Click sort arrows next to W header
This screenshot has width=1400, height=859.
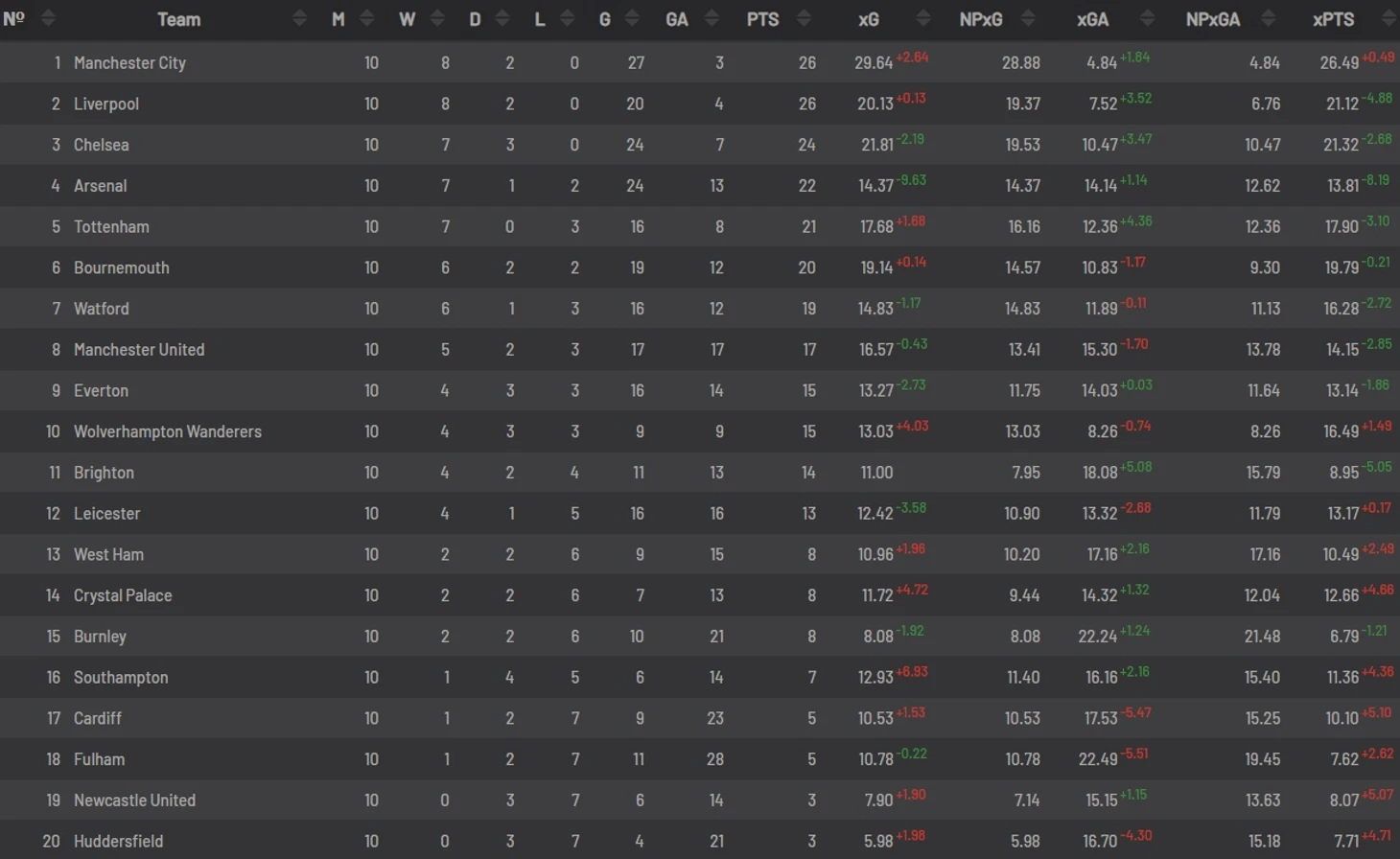click(437, 18)
